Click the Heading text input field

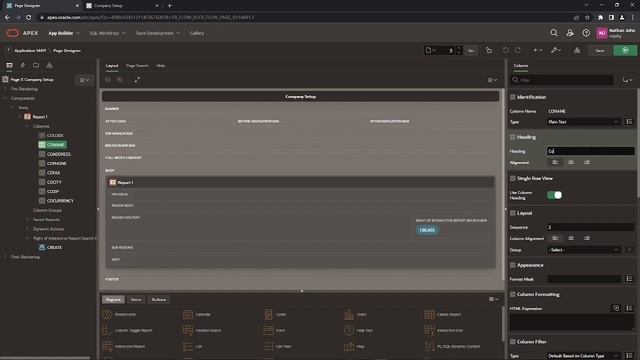pos(591,151)
